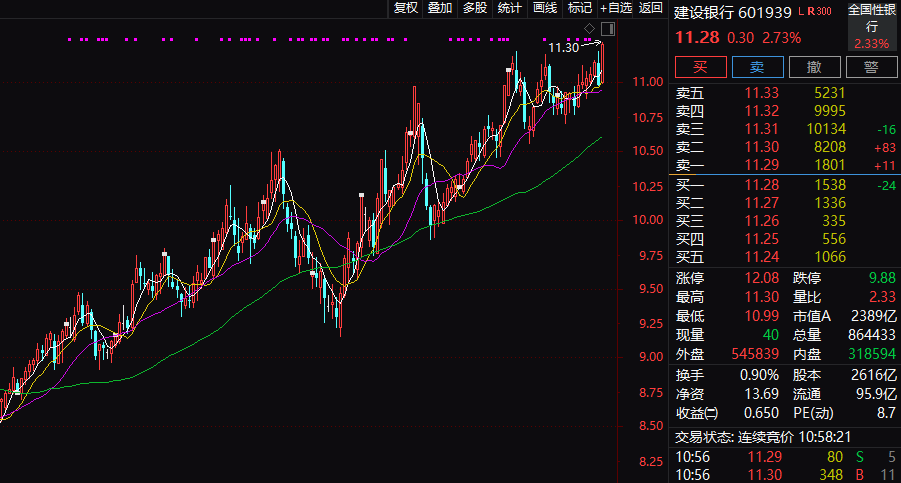The image size is (901, 483).
Task: Click the 跌停 value 9.88
Action: point(882,279)
